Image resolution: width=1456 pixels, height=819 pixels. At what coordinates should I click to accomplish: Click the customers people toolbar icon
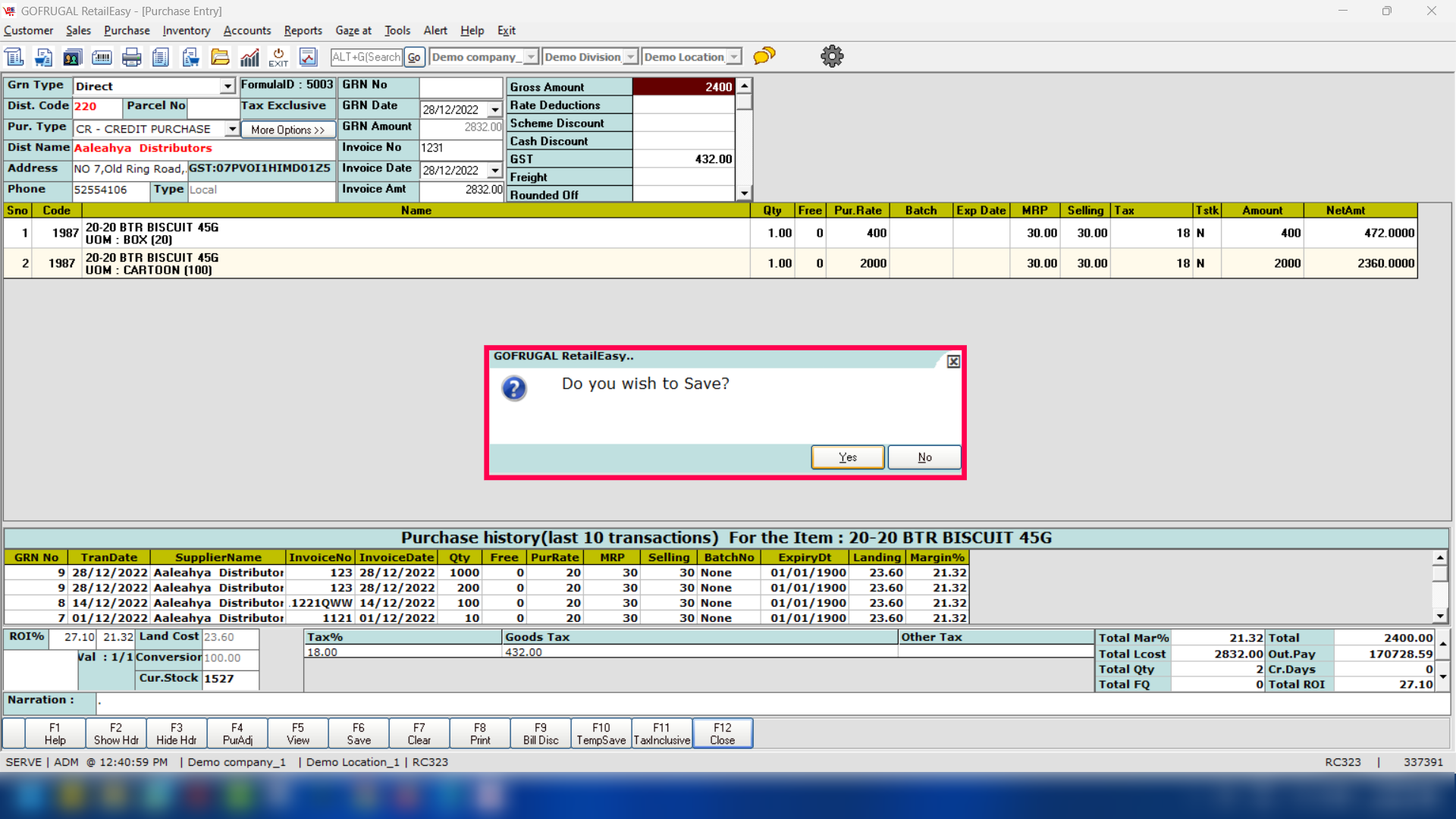(x=72, y=57)
